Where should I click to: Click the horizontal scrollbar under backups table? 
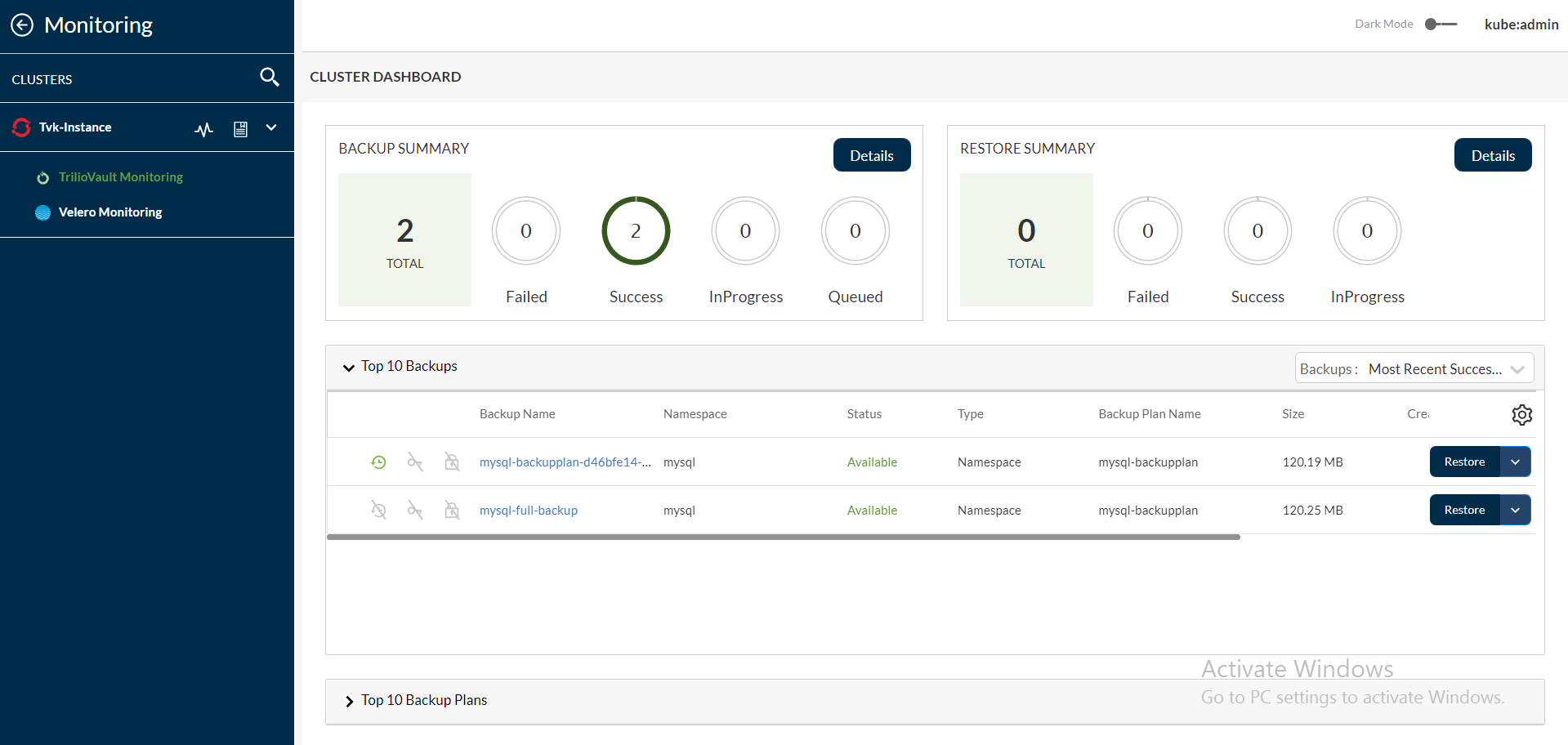(x=783, y=538)
